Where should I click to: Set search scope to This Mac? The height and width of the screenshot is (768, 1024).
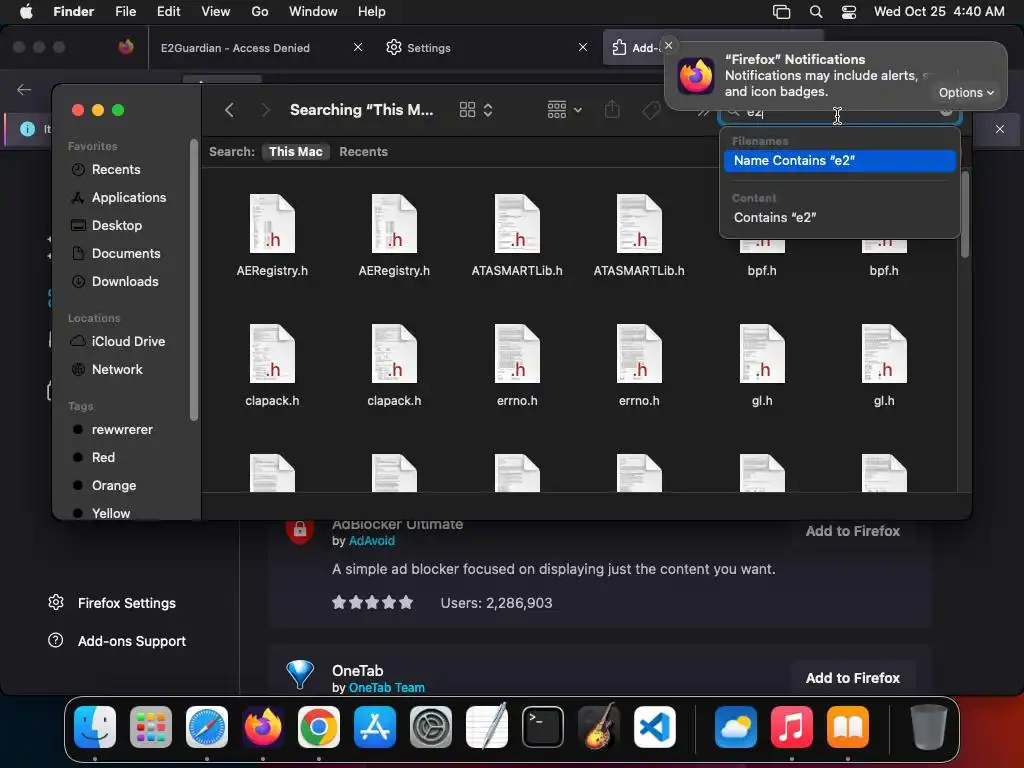[296, 152]
